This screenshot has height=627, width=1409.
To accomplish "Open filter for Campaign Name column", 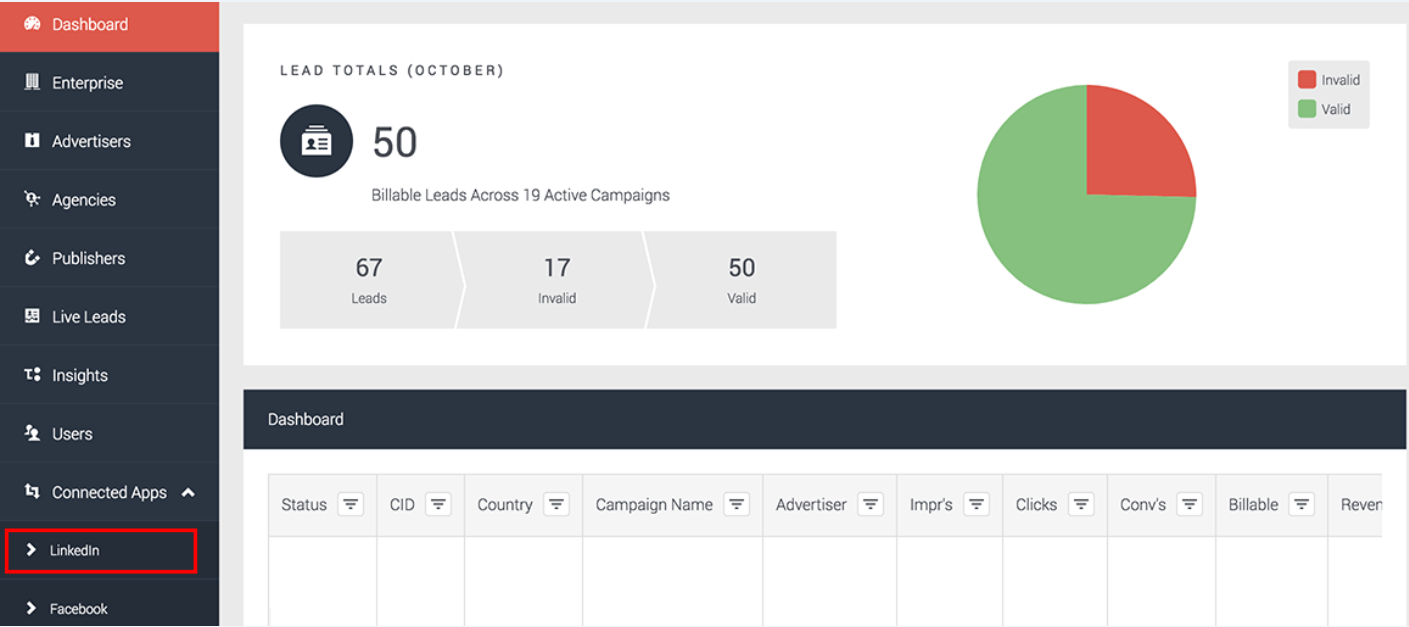I will click(737, 505).
